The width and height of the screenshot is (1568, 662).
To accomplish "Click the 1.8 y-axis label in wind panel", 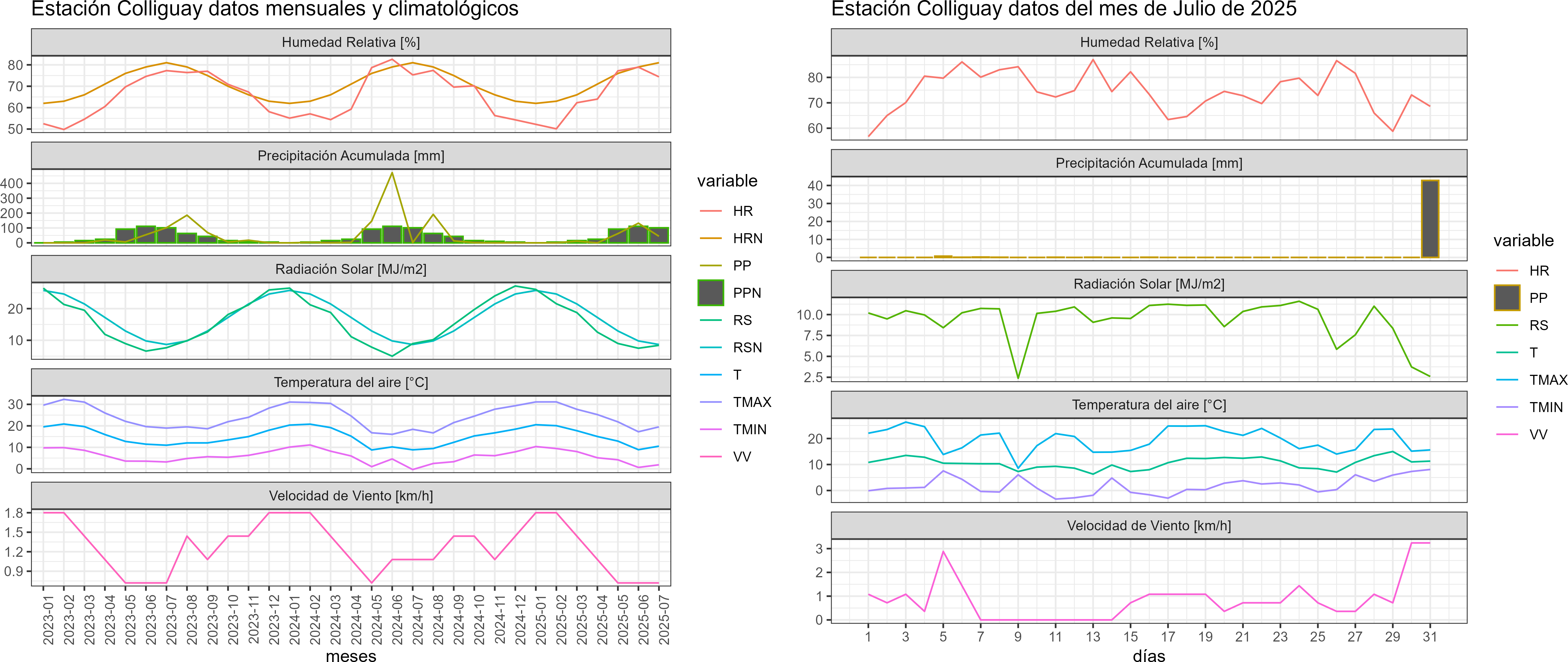I will coord(14,513).
